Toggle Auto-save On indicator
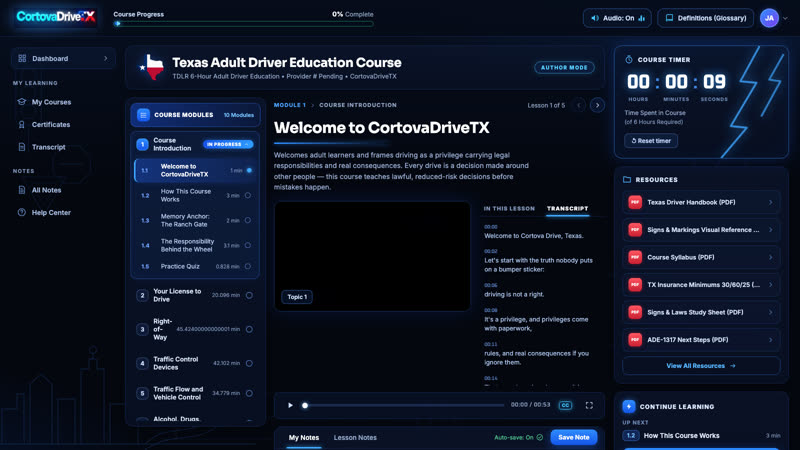 pyautogui.click(x=518, y=437)
